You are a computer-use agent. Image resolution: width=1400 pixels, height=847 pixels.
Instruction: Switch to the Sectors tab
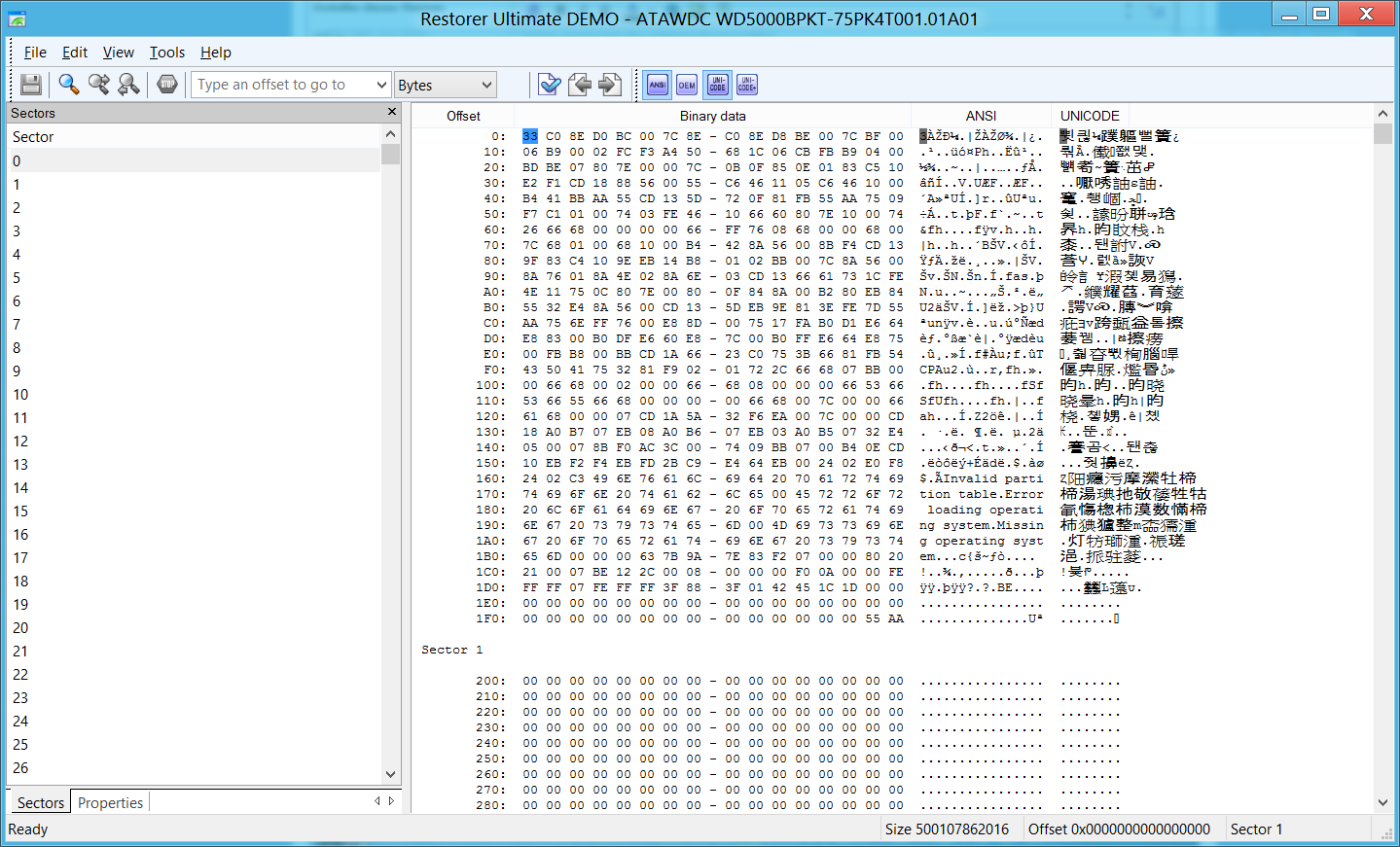click(x=41, y=802)
